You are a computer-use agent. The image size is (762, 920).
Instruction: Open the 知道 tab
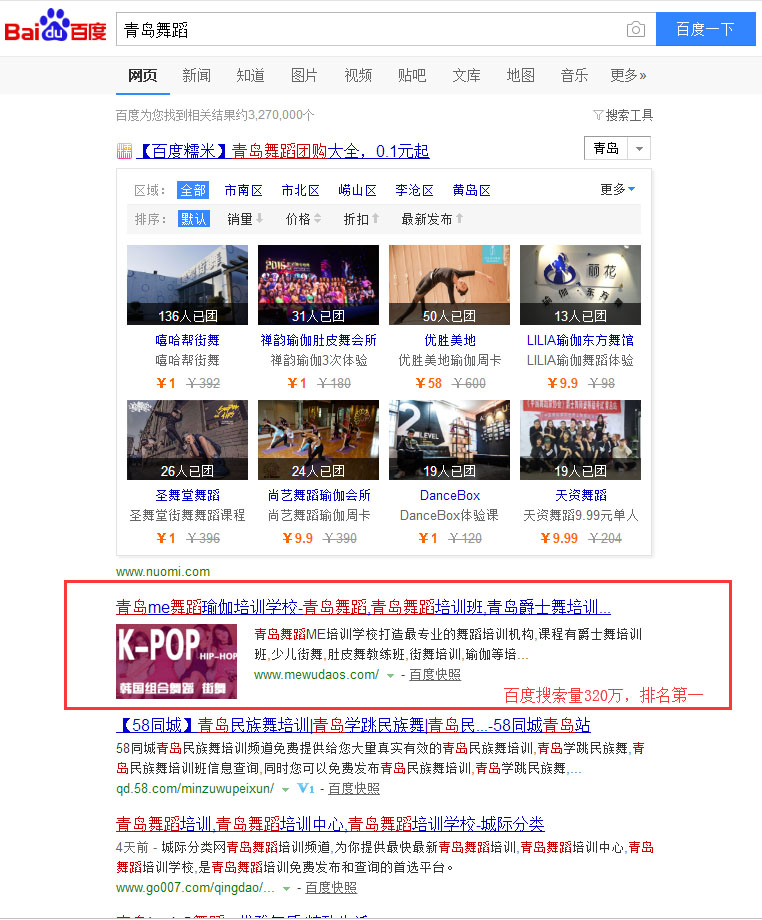click(250, 75)
